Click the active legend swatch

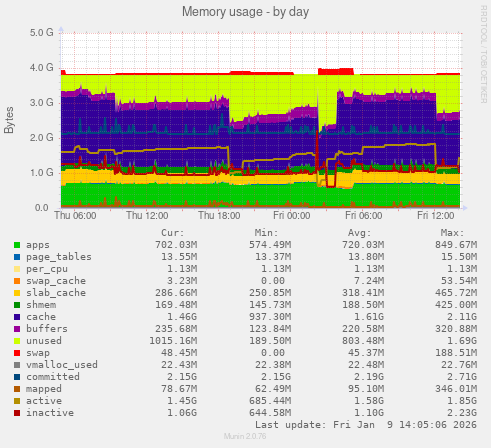pyautogui.click(x=17, y=401)
